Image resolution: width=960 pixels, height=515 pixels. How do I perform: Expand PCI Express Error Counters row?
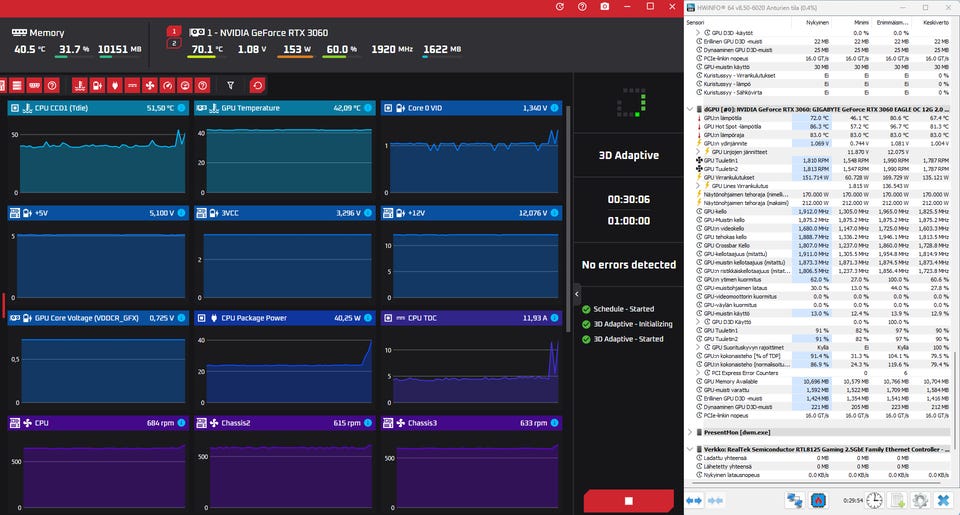[698, 373]
